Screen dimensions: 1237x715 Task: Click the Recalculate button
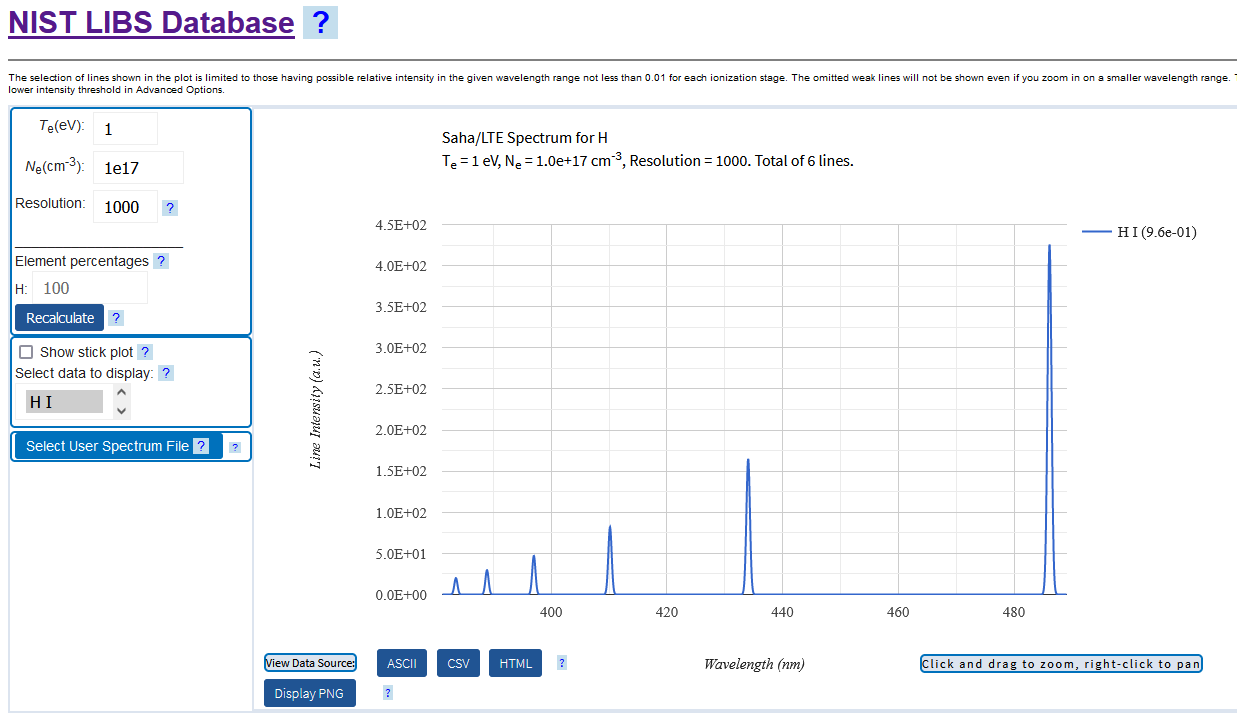[x=60, y=318]
